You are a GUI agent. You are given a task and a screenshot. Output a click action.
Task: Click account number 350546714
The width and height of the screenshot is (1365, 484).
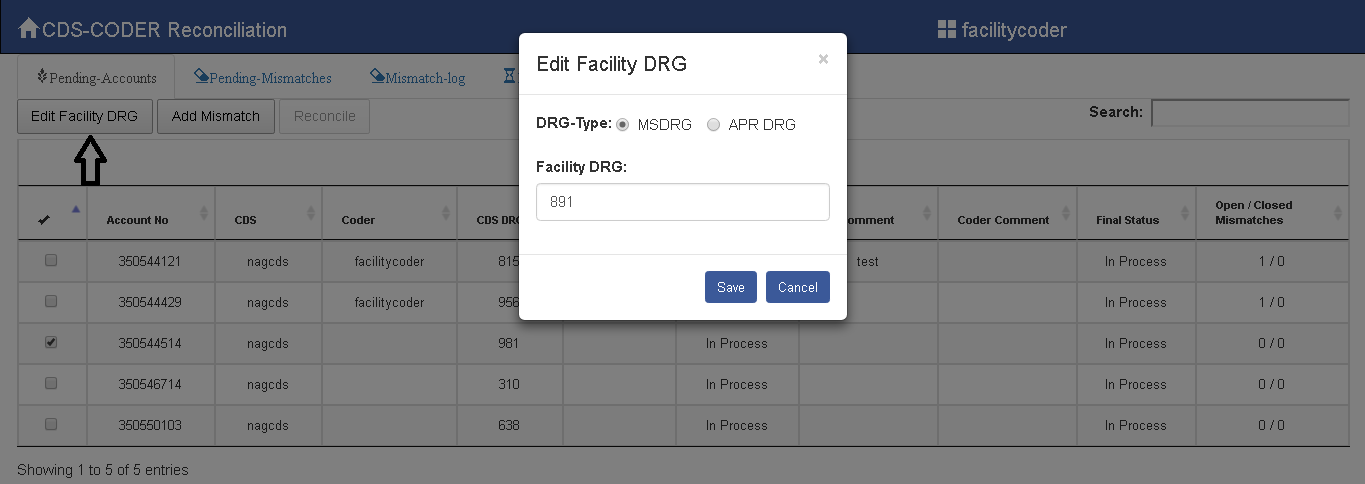pos(152,384)
